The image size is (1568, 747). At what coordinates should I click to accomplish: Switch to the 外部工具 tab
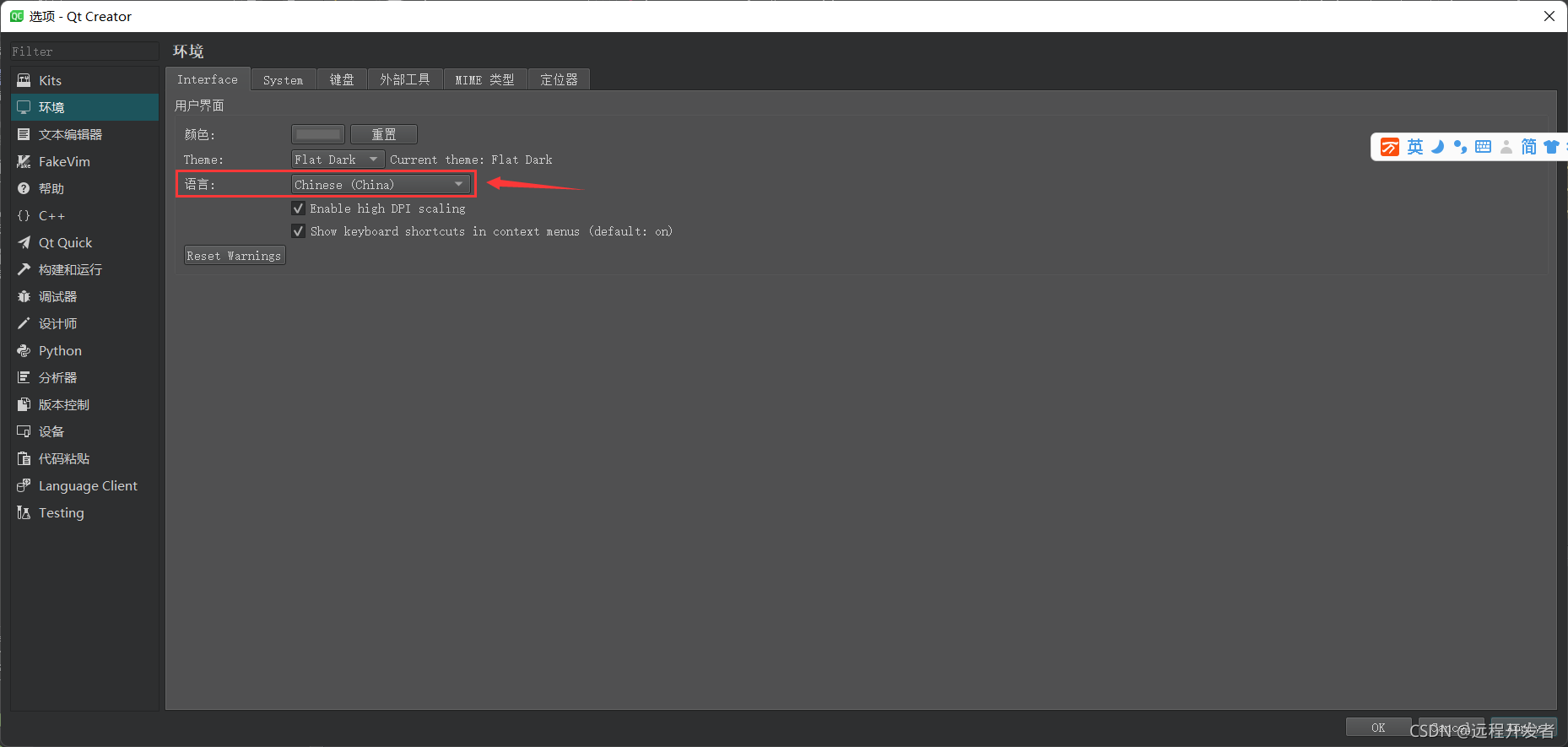pyautogui.click(x=405, y=80)
